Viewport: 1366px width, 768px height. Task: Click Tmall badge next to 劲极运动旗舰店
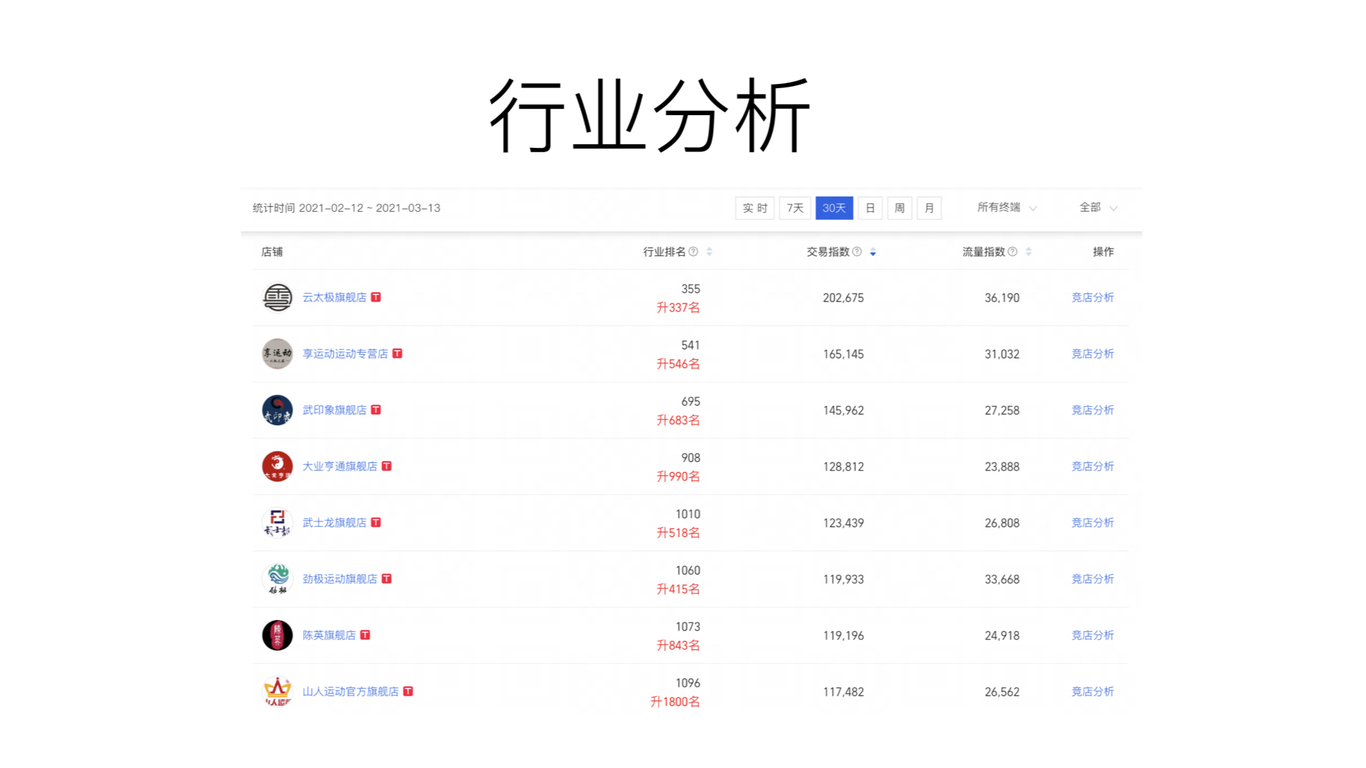(386, 579)
